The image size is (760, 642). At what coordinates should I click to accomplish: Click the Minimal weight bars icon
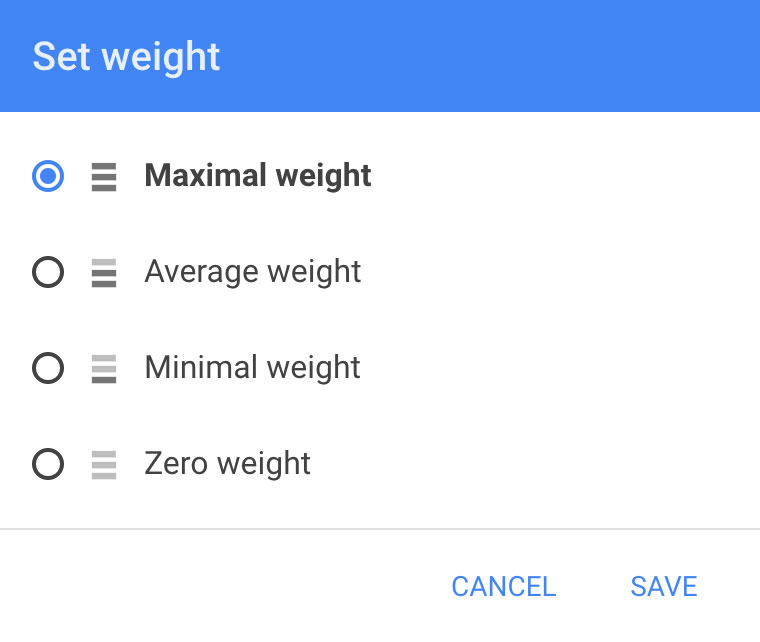pos(104,369)
